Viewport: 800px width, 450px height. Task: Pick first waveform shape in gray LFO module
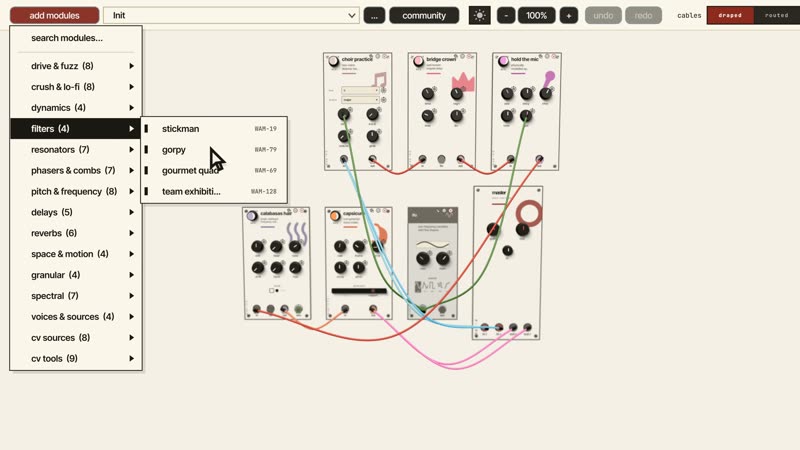(x=418, y=287)
